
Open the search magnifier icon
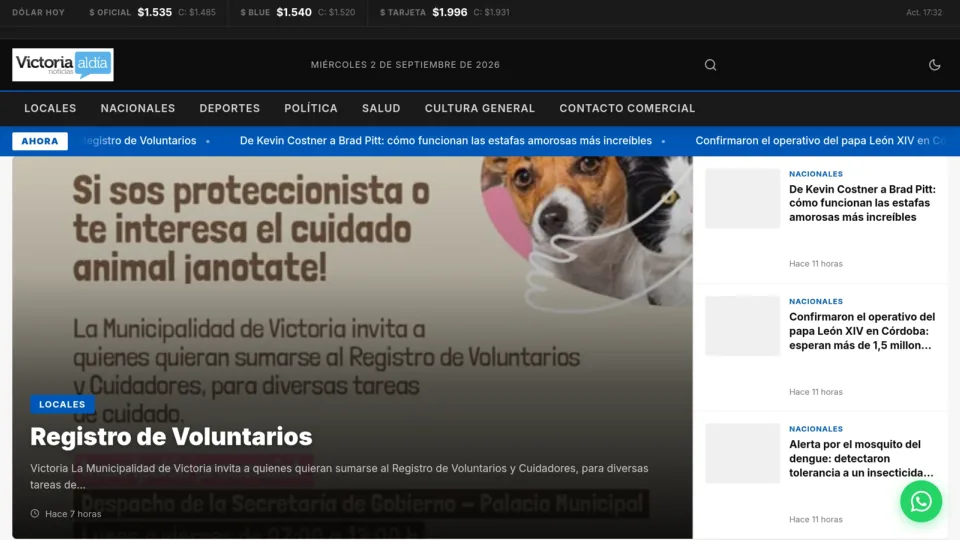coord(710,65)
